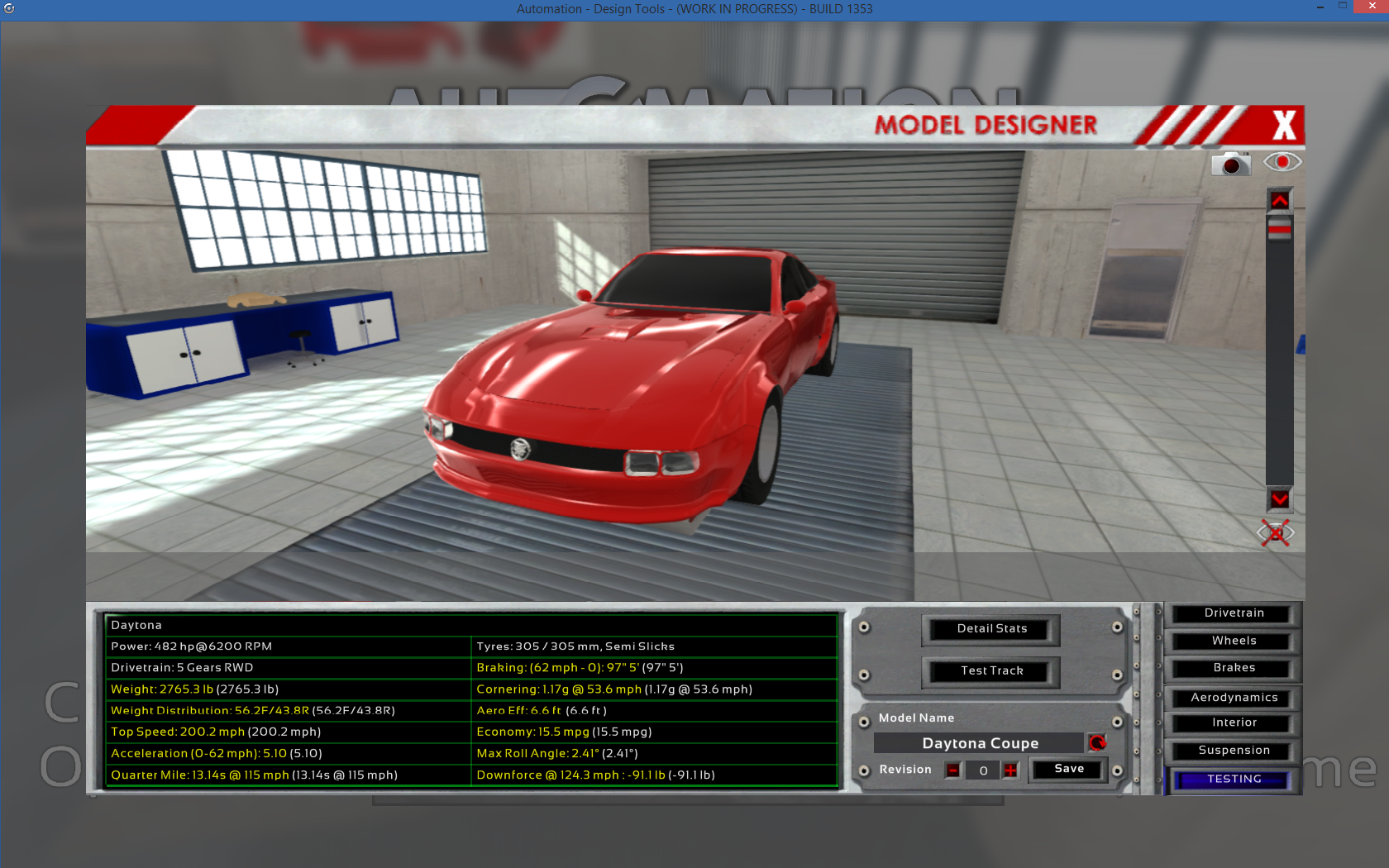Take a screenshot with the camera icon
This screenshot has height=868, width=1389.
click(1230, 164)
